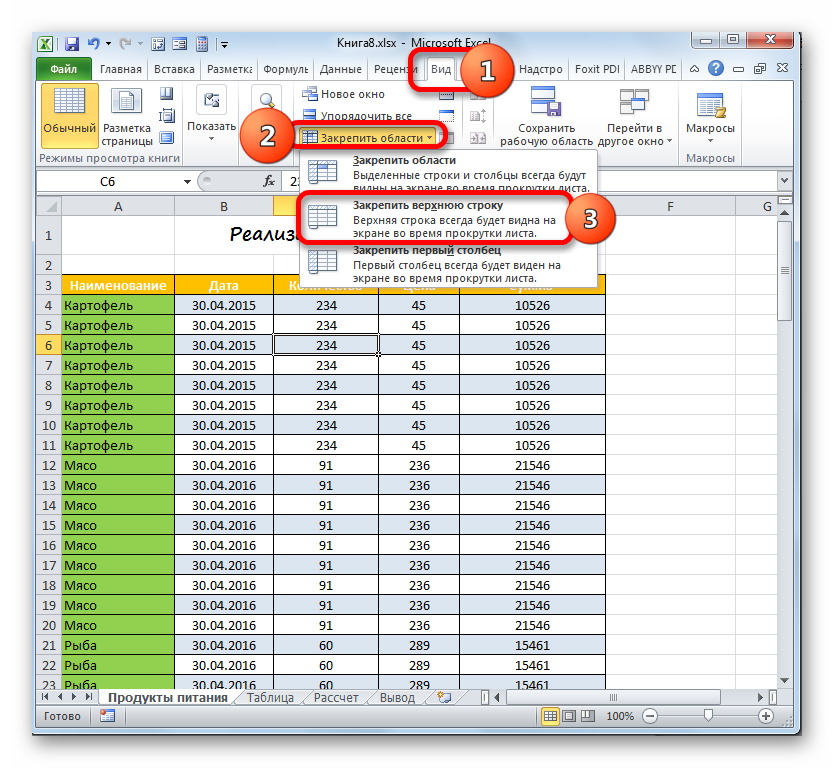Click the insert function fx icon
The height and width of the screenshot is (768, 834).
tap(269, 181)
